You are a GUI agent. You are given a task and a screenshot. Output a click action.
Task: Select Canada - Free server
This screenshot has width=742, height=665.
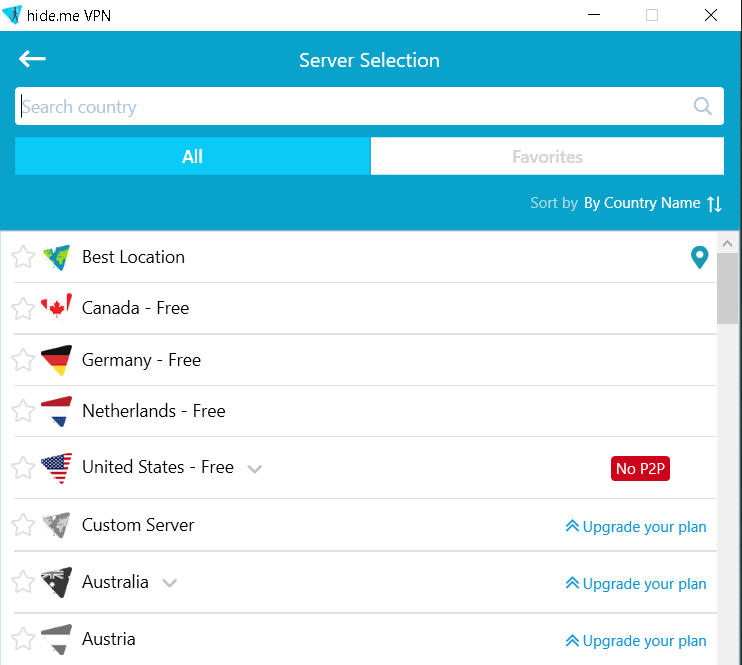(365, 308)
